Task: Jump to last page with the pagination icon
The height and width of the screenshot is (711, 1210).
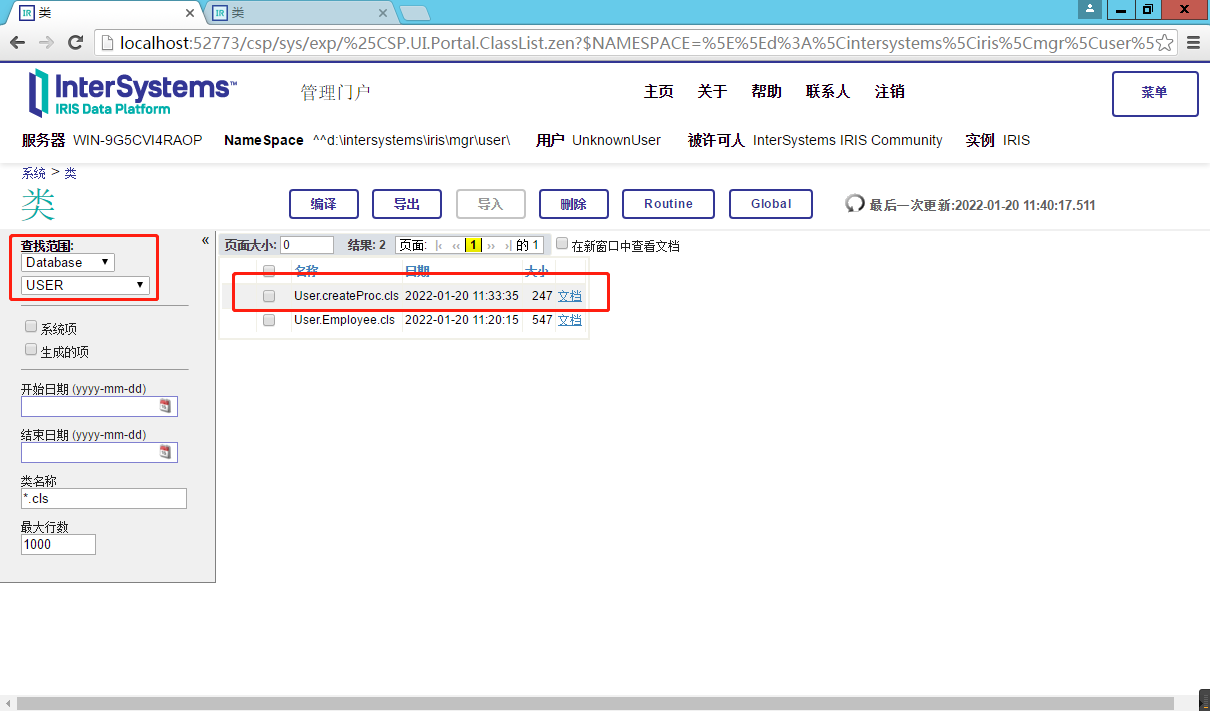Action: point(508,244)
